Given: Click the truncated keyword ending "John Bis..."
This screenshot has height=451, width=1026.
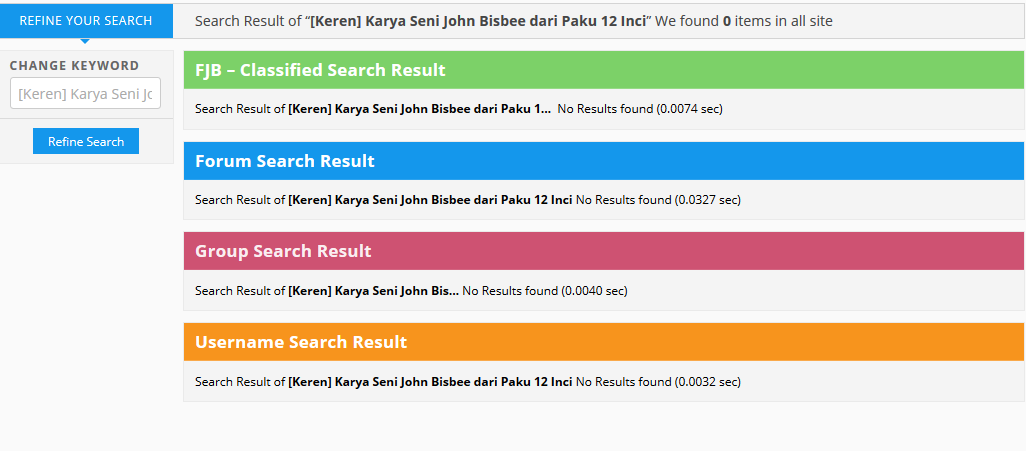Looking at the screenshot, I should [374, 291].
